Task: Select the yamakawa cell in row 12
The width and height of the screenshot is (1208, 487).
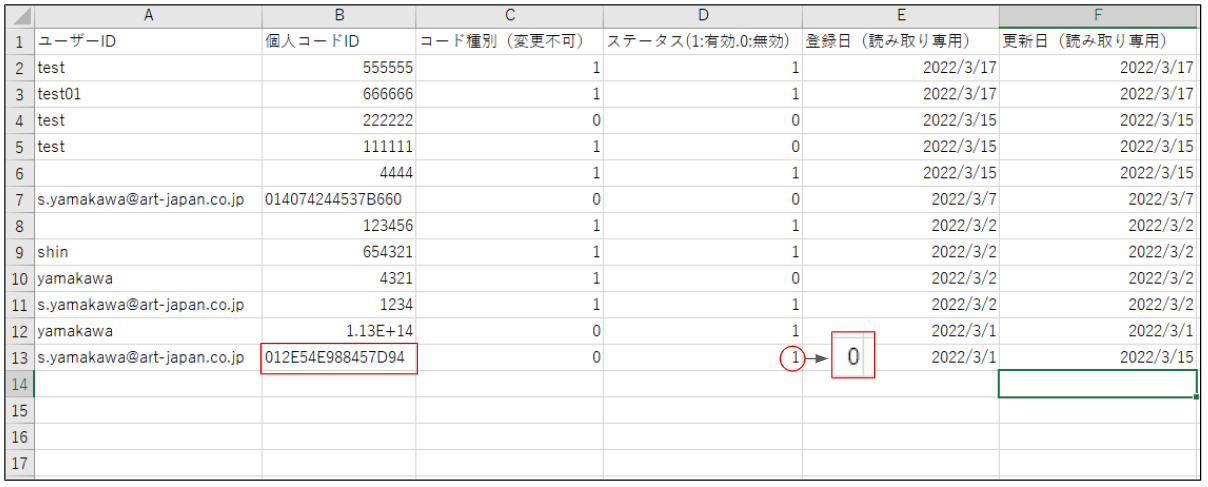Action: [x=148, y=331]
